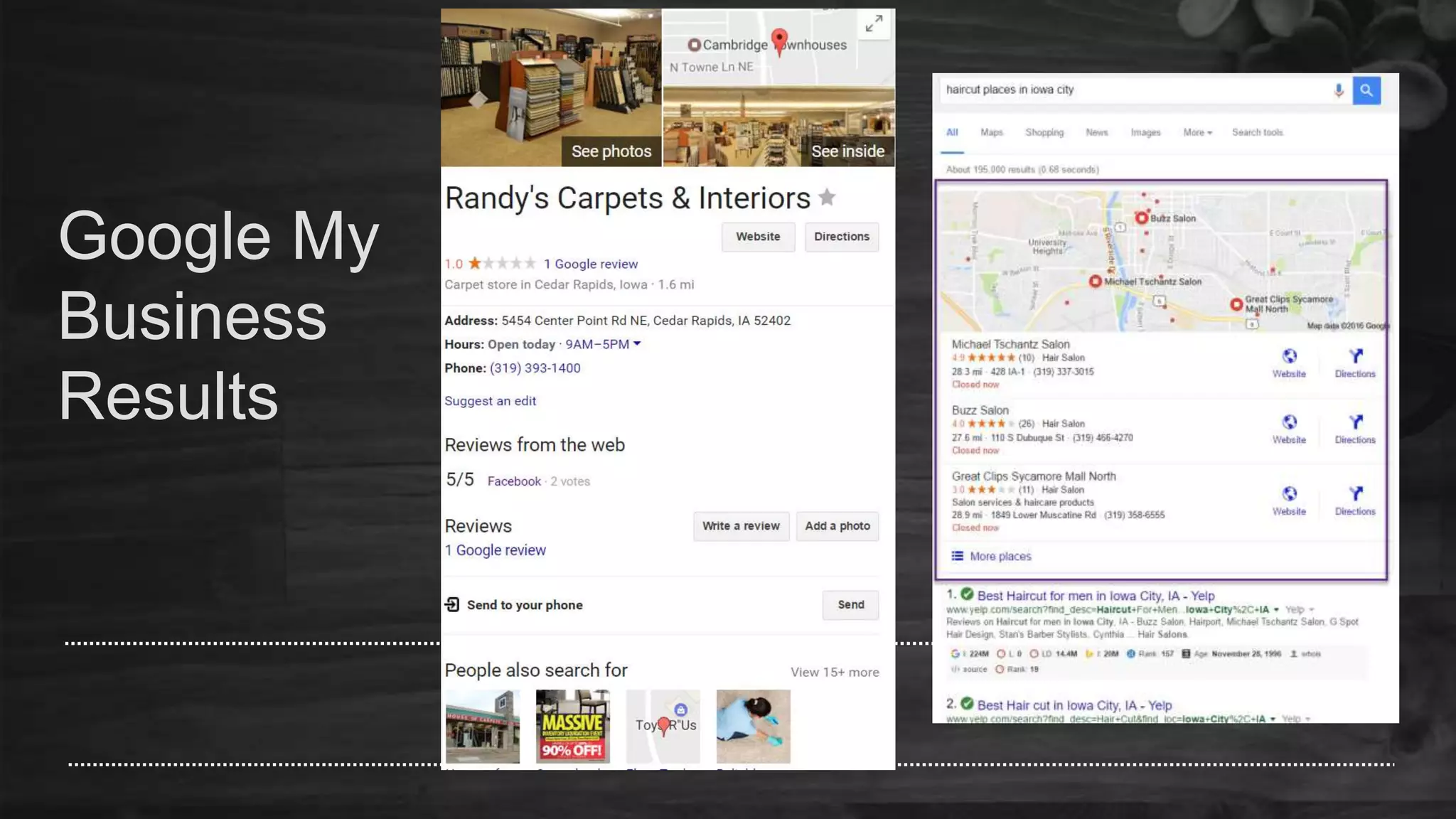Open See inside overlay
This screenshot has height=819, width=1456.
[847, 151]
